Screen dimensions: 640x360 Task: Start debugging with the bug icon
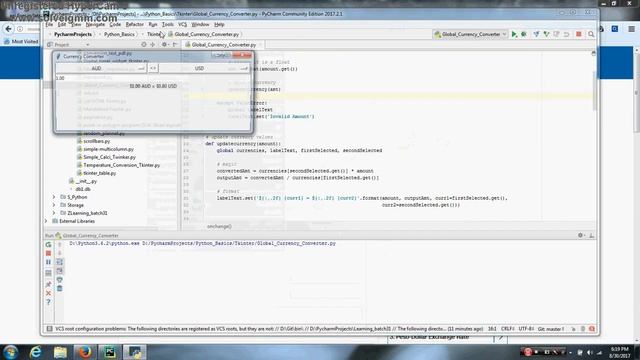(x=524, y=34)
